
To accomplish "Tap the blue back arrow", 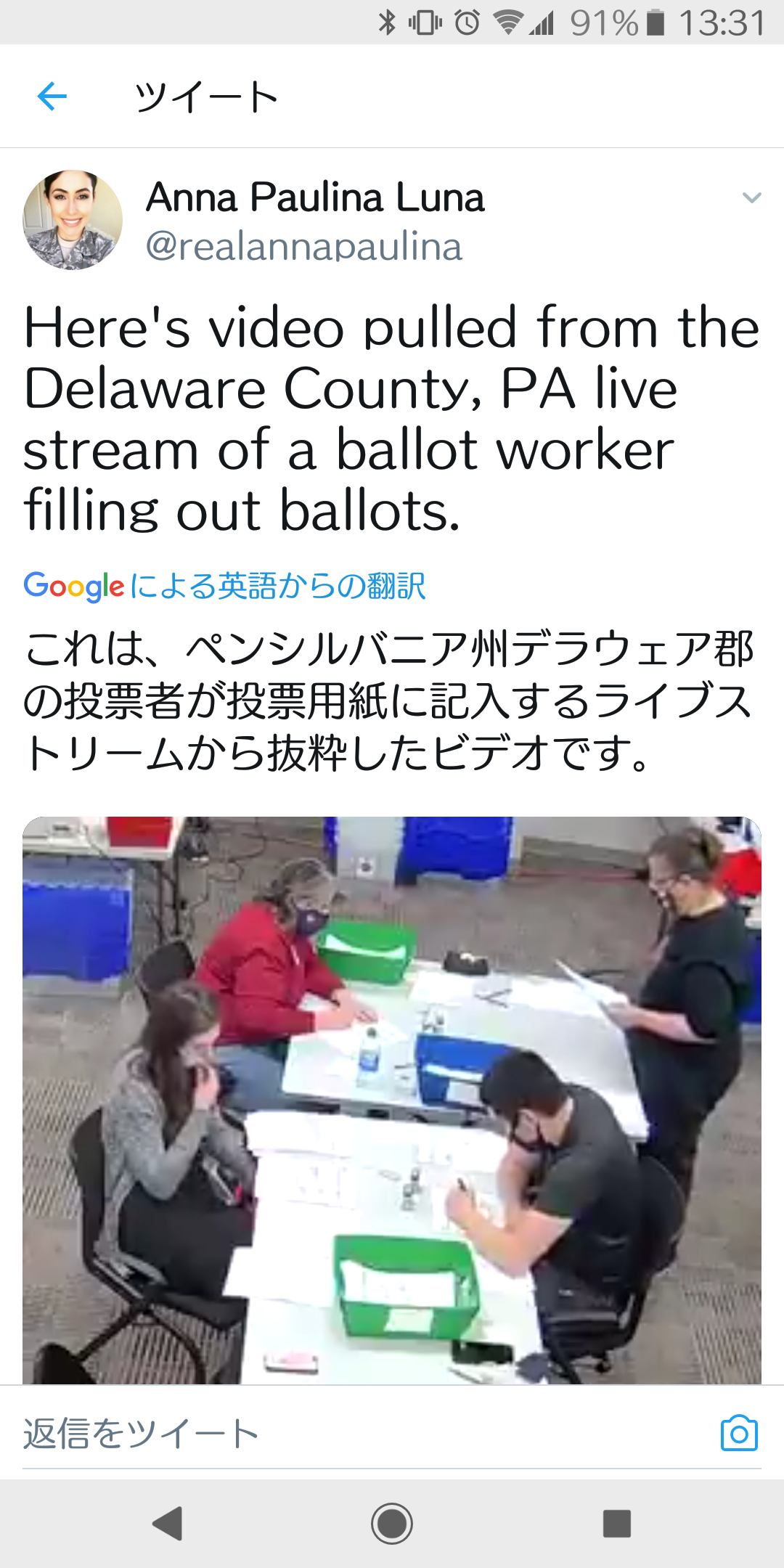I will pos(52,96).
